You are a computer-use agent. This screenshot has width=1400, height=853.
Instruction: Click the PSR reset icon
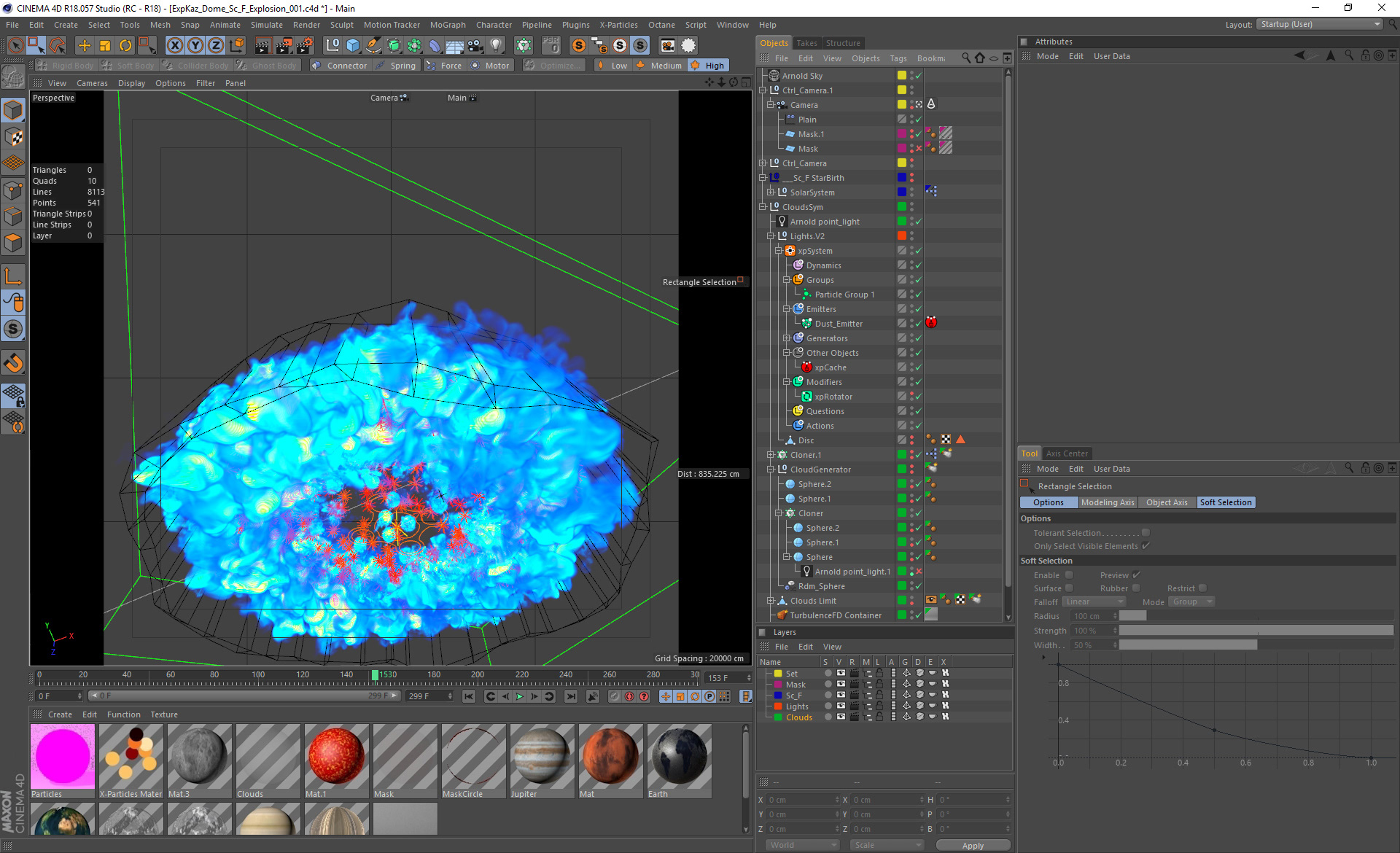tap(551, 45)
